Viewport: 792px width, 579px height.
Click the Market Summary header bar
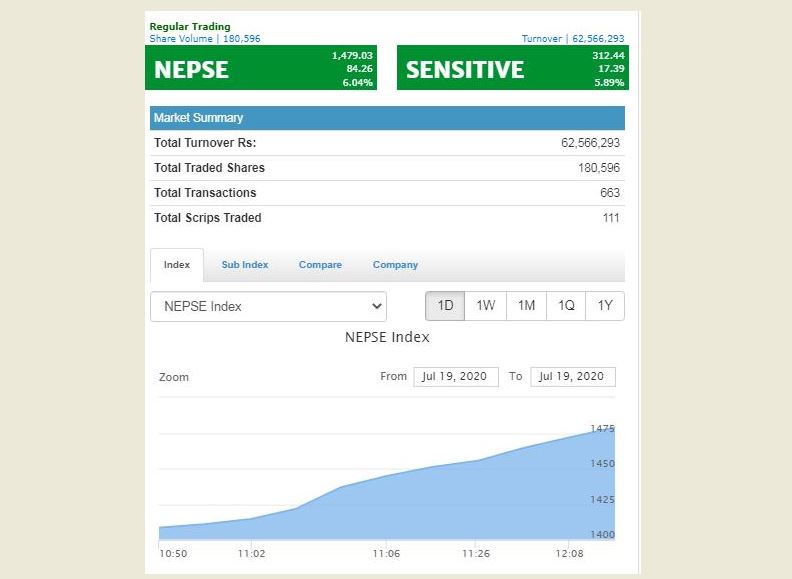[x=387, y=118]
